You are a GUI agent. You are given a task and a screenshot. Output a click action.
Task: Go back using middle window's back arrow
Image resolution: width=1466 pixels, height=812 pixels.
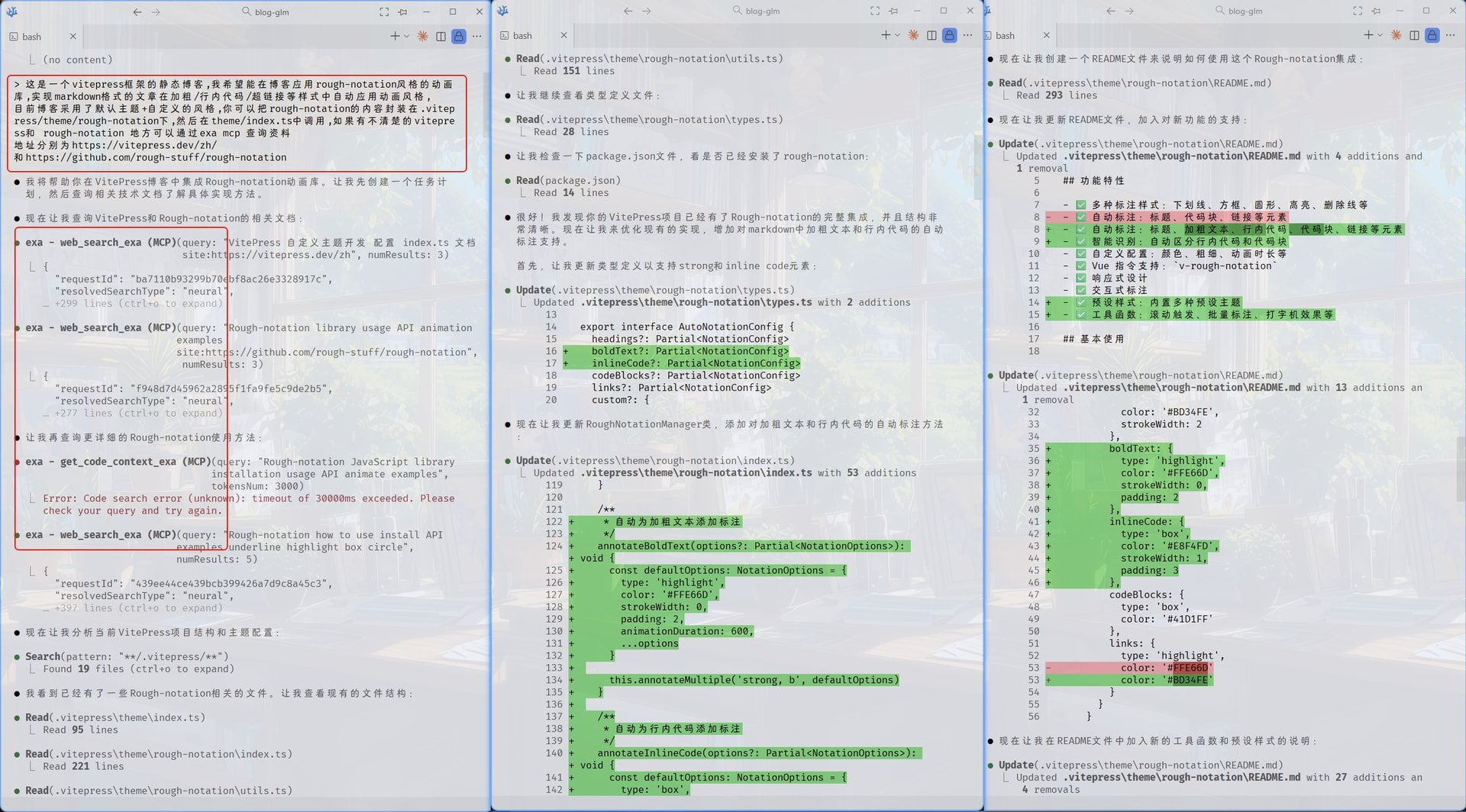(x=628, y=11)
